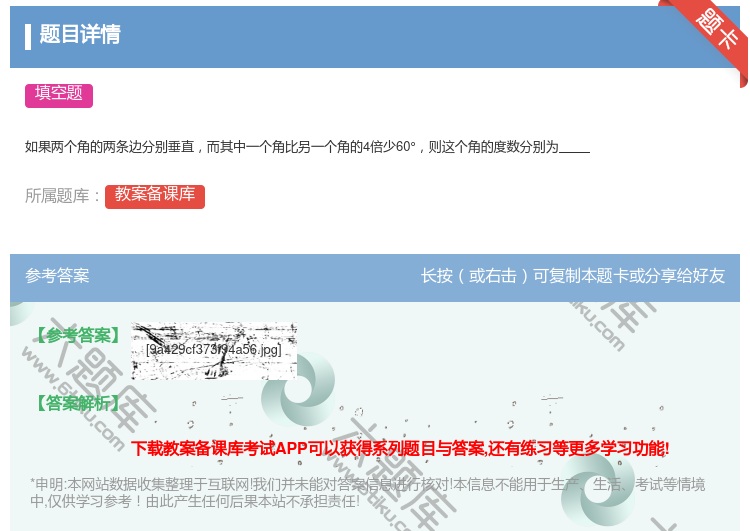Click the 所属题库 label

tap(62, 196)
